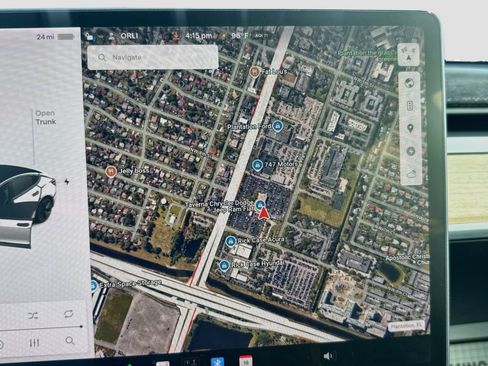Tap the Plantation, FL map label
Screen dimensions: 488x366
(407, 325)
